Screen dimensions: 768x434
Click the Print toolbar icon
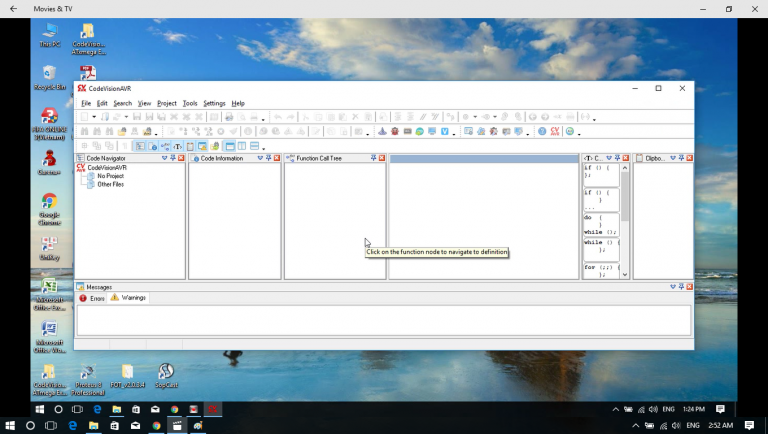pos(229,117)
